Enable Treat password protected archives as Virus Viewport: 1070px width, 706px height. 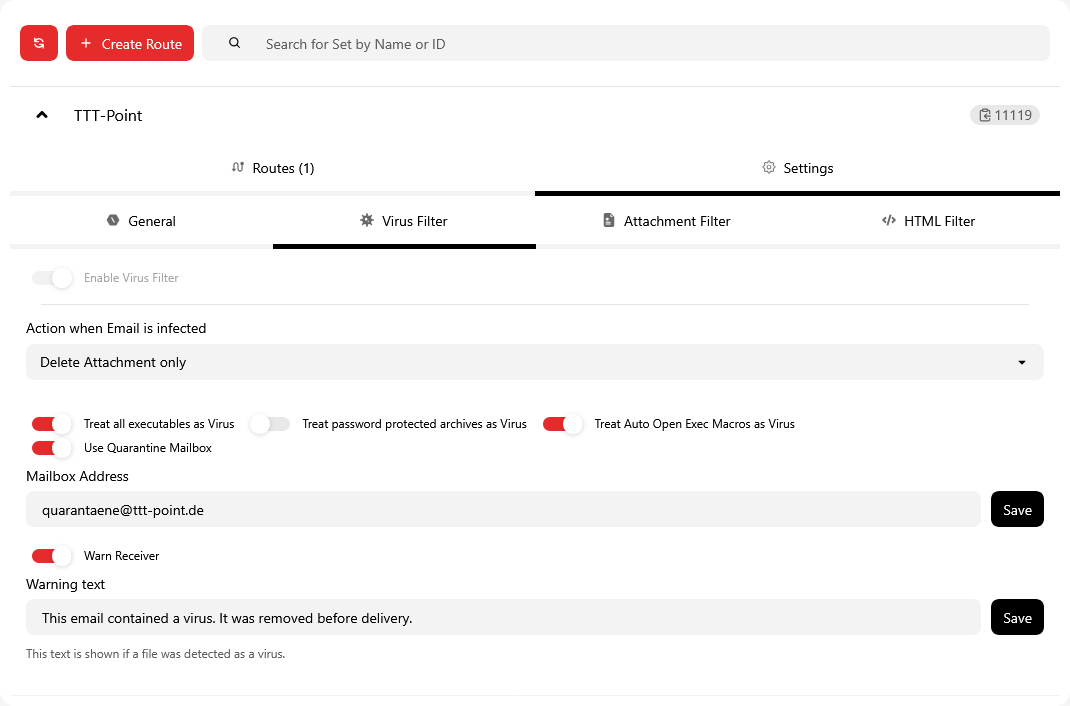point(270,424)
